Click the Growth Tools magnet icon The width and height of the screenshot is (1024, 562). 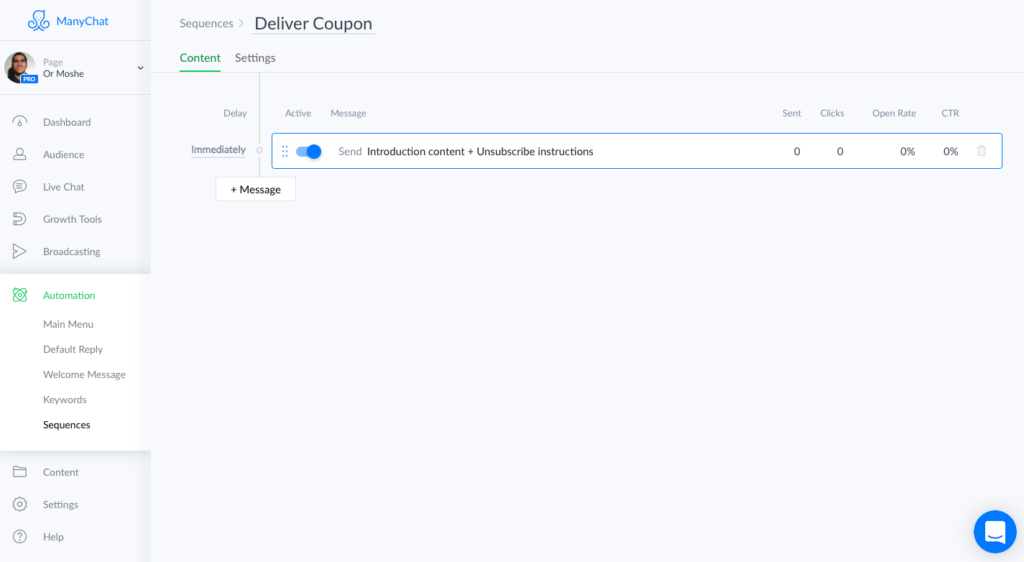(x=20, y=219)
